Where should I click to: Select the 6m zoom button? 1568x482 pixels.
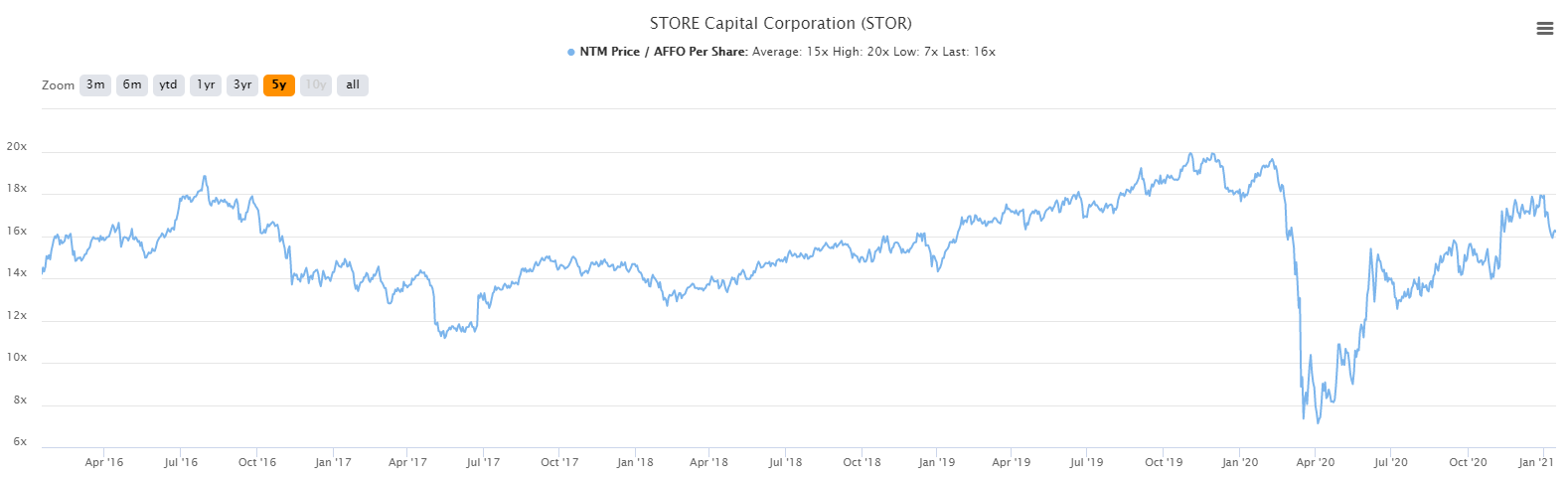coord(132,85)
